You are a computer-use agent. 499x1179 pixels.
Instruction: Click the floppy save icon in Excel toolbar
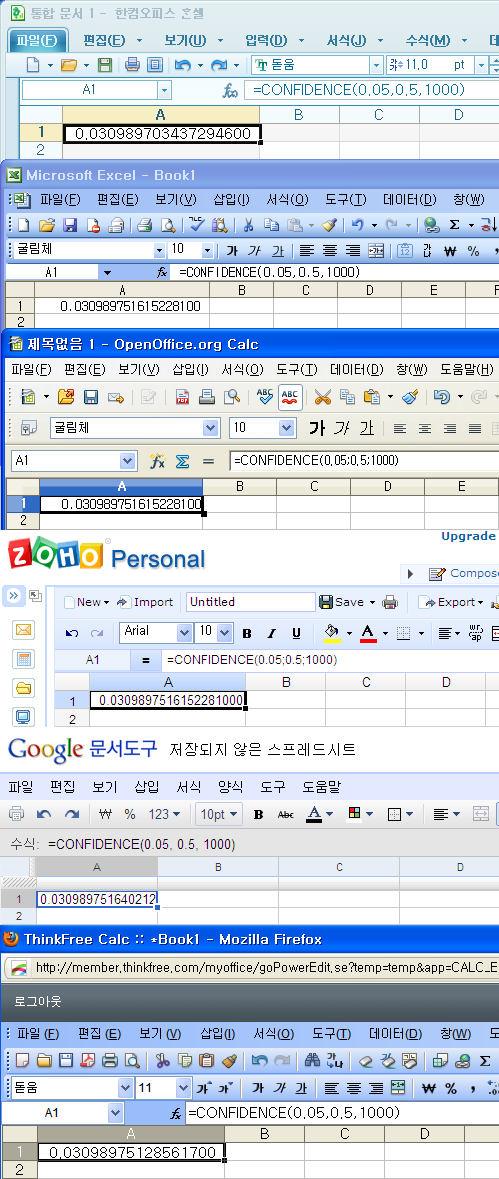(70, 224)
